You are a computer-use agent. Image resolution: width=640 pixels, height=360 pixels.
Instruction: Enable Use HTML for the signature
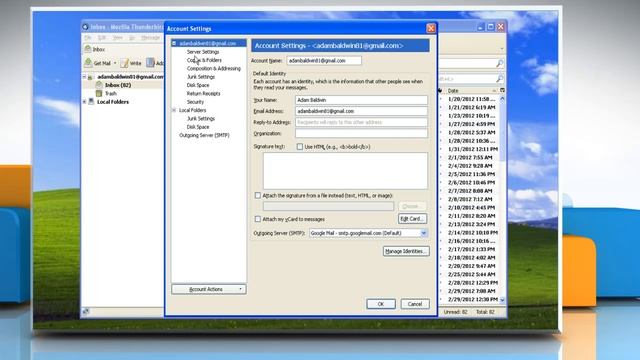click(300, 147)
